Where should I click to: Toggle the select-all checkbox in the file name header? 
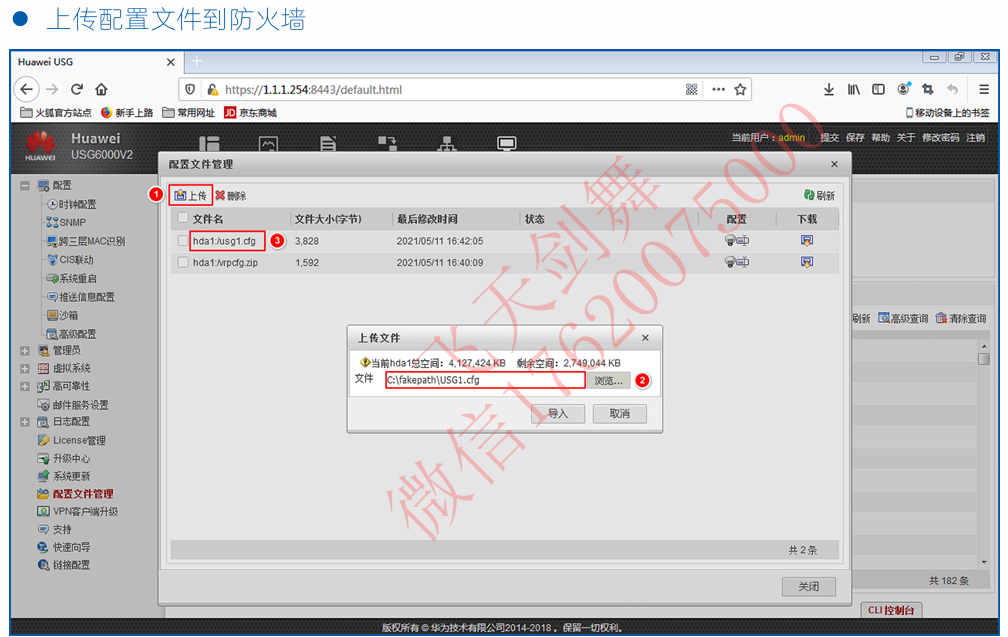pos(183,219)
